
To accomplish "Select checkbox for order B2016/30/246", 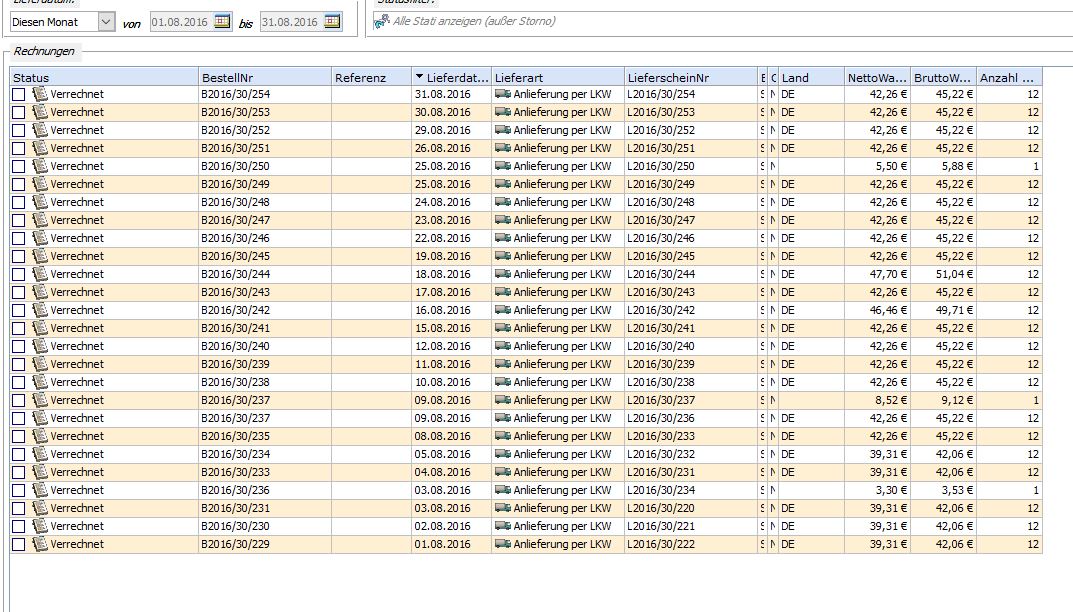I will click(18, 238).
